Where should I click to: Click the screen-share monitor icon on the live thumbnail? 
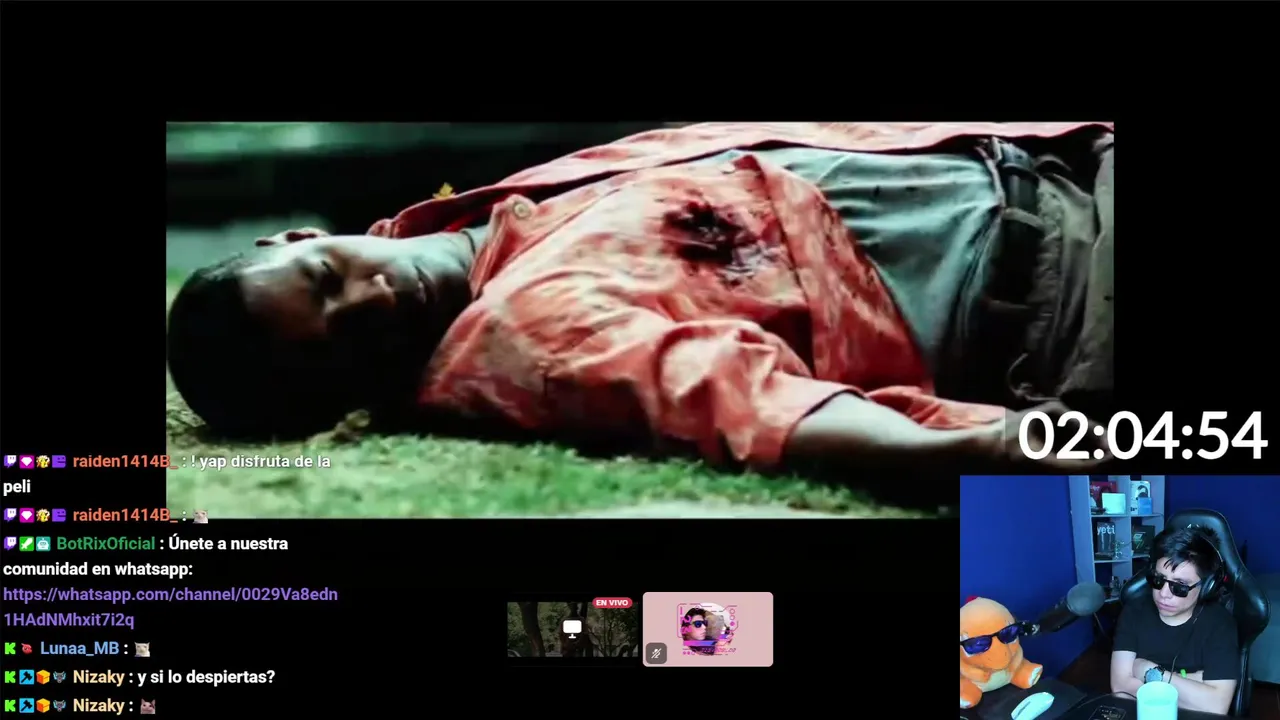coord(572,628)
